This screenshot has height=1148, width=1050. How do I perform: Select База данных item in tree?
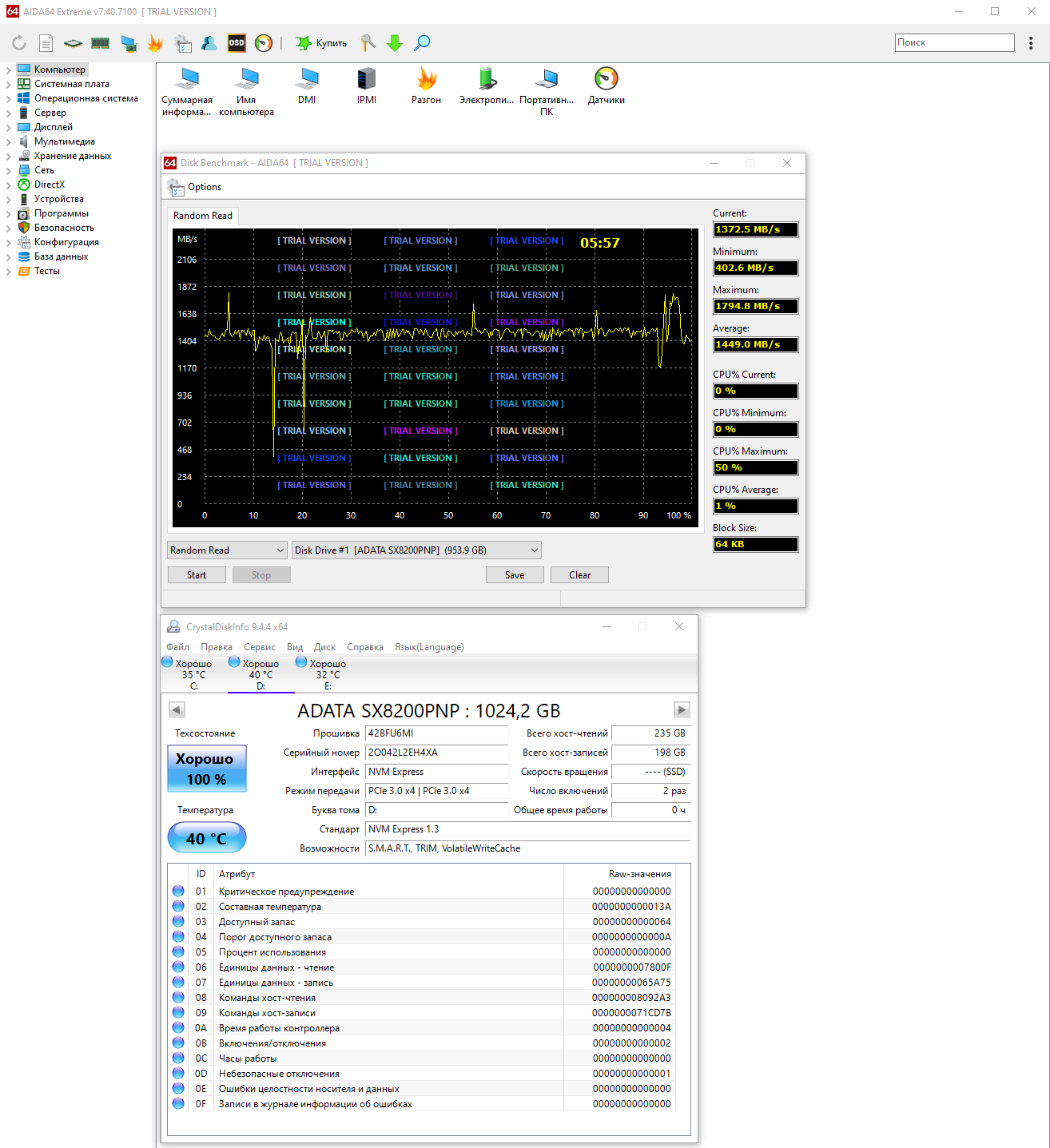click(x=53, y=256)
